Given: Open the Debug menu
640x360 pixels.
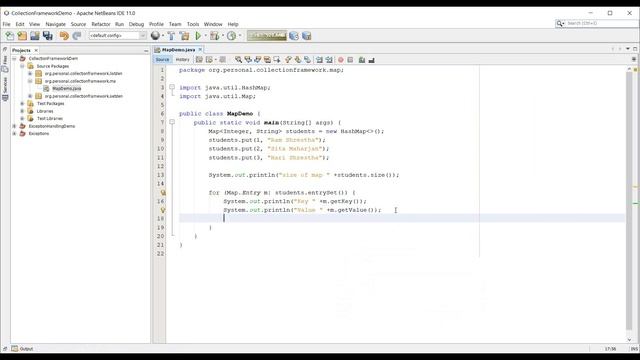Looking at the screenshot, I should [136, 24].
